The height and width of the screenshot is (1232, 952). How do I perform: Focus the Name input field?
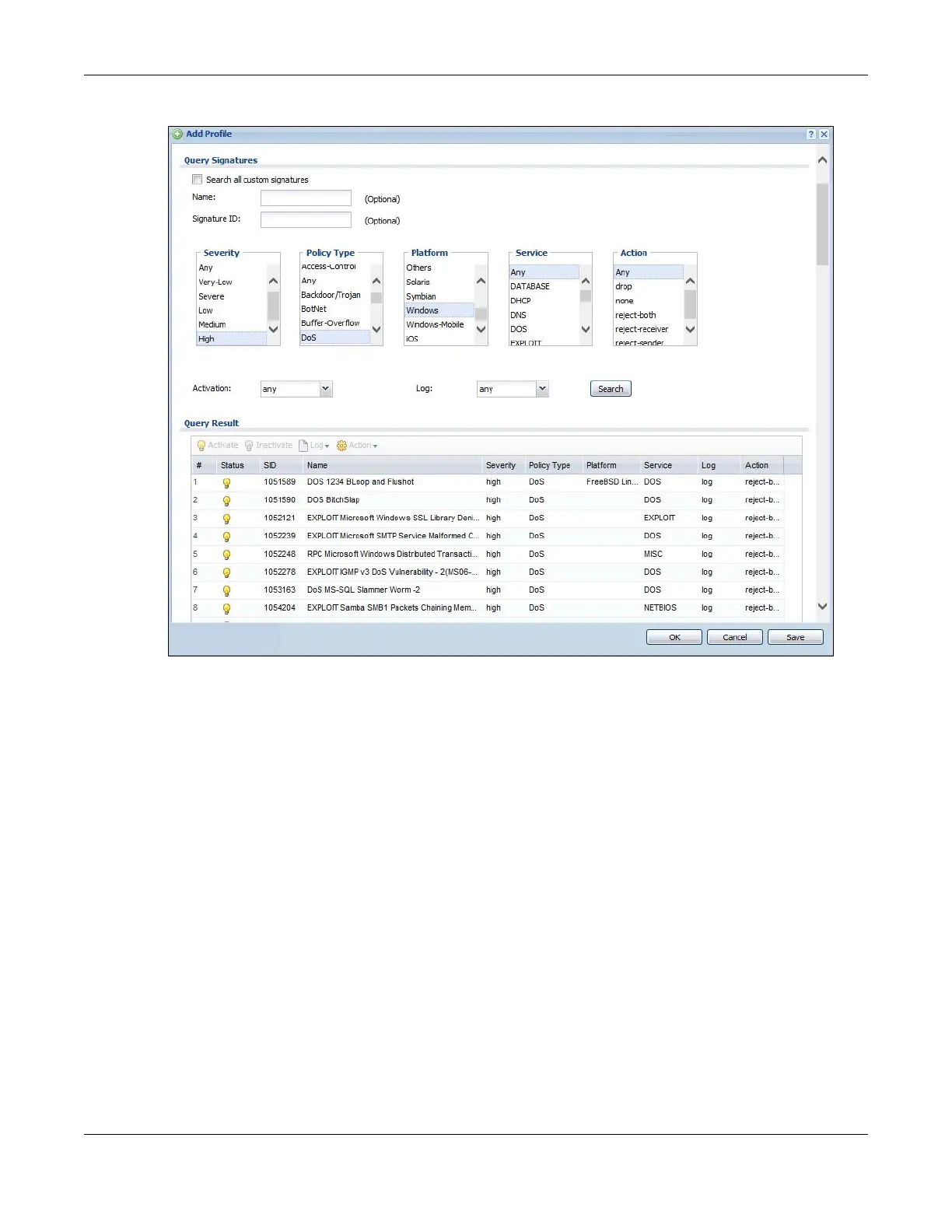[x=306, y=198]
